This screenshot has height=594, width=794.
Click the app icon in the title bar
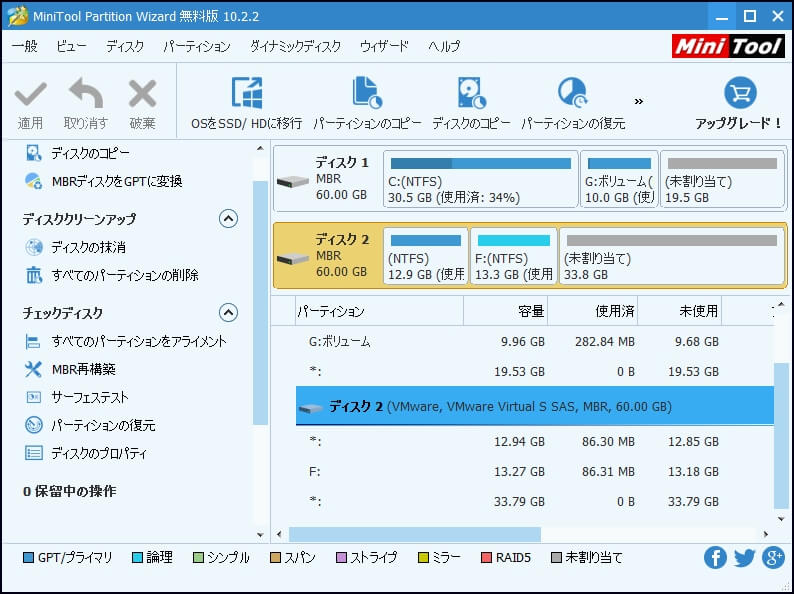click(x=17, y=16)
